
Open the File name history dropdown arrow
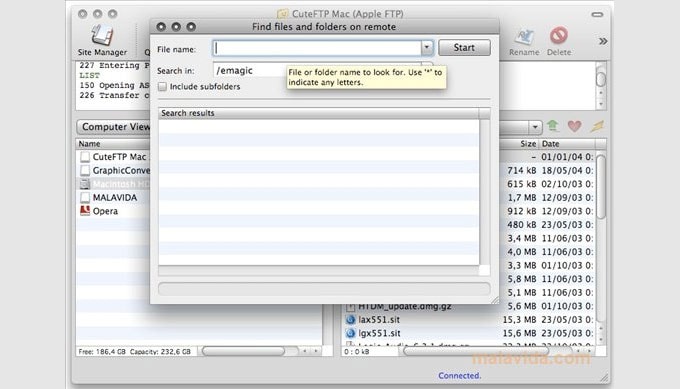click(x=427, y=47)
